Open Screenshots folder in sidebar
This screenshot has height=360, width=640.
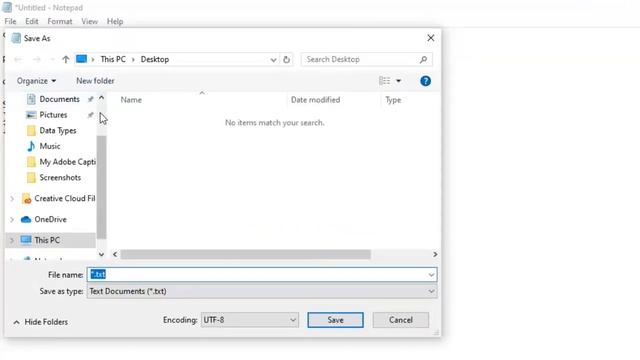click(60, 178)
